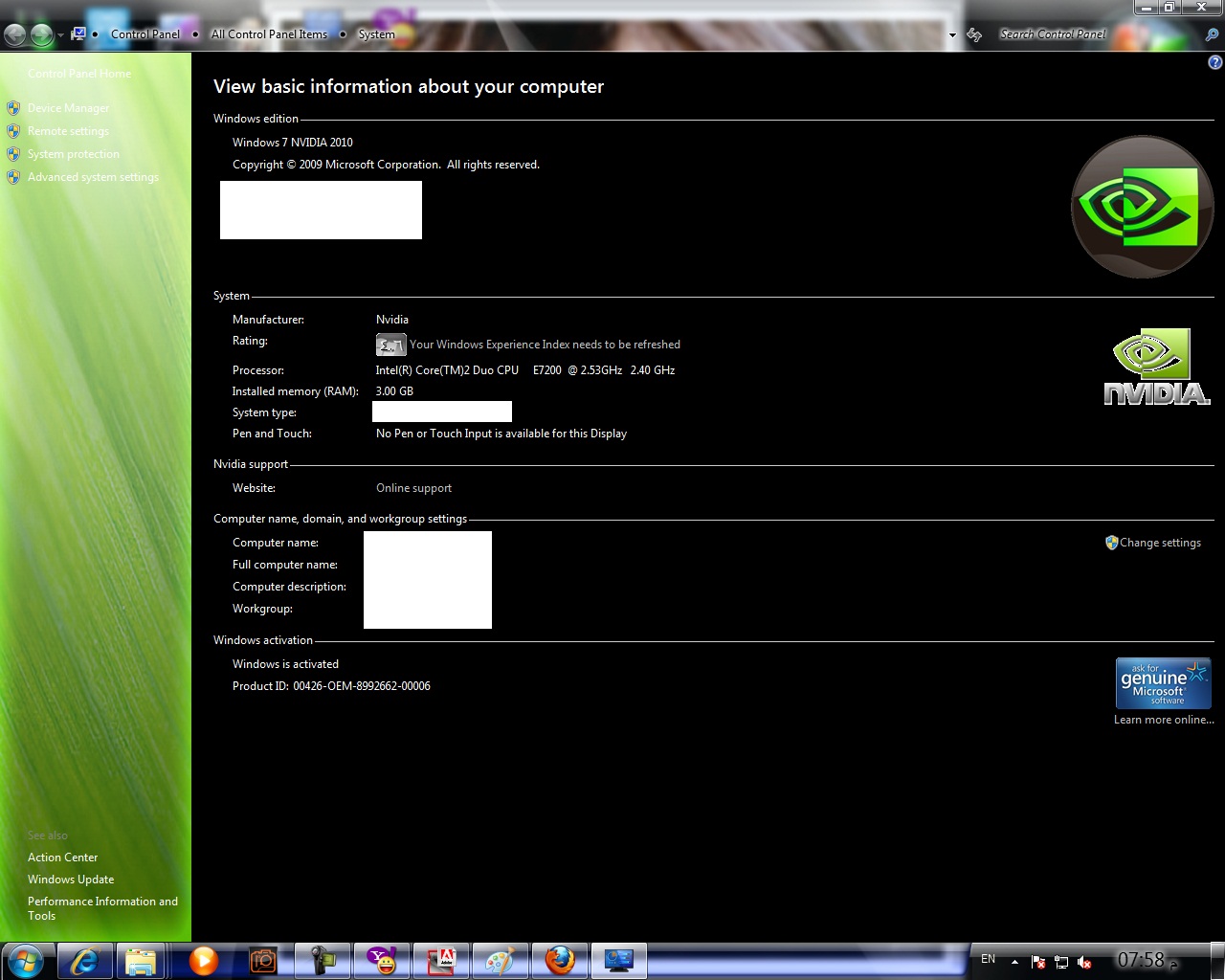Open Control Panel Home
Image resolution: width=1225 pixels, height=980 pixels.
(x=79, y=74)
